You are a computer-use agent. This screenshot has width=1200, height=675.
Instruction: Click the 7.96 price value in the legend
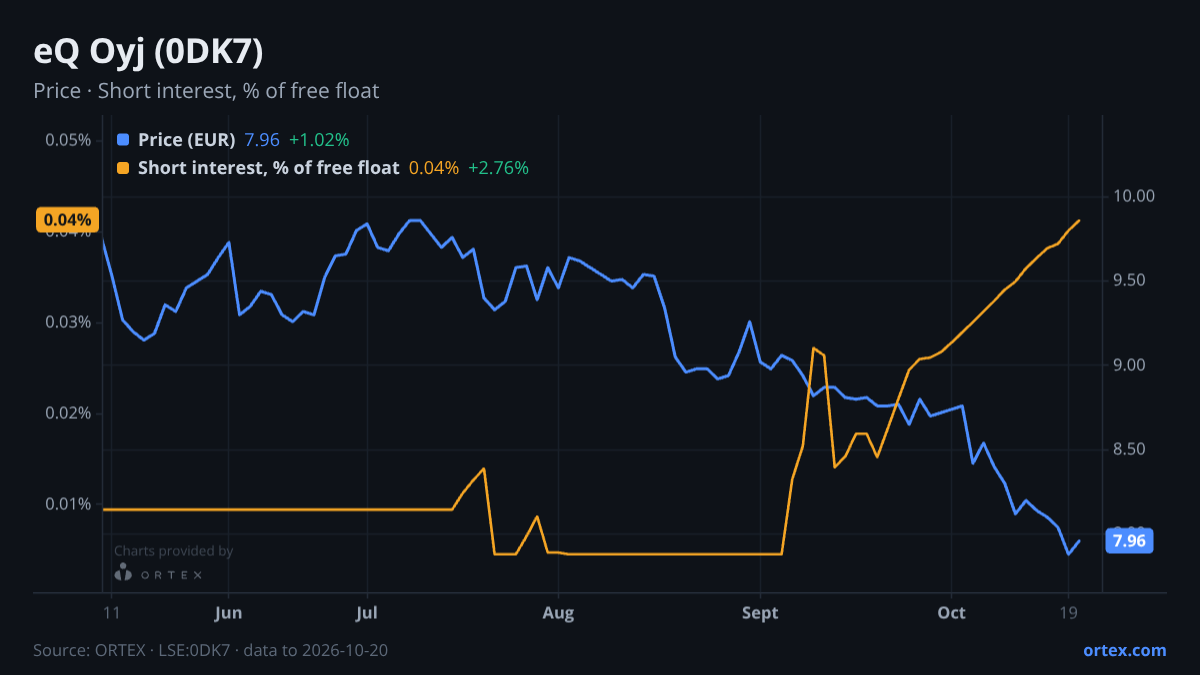click(x=262, y=140)
